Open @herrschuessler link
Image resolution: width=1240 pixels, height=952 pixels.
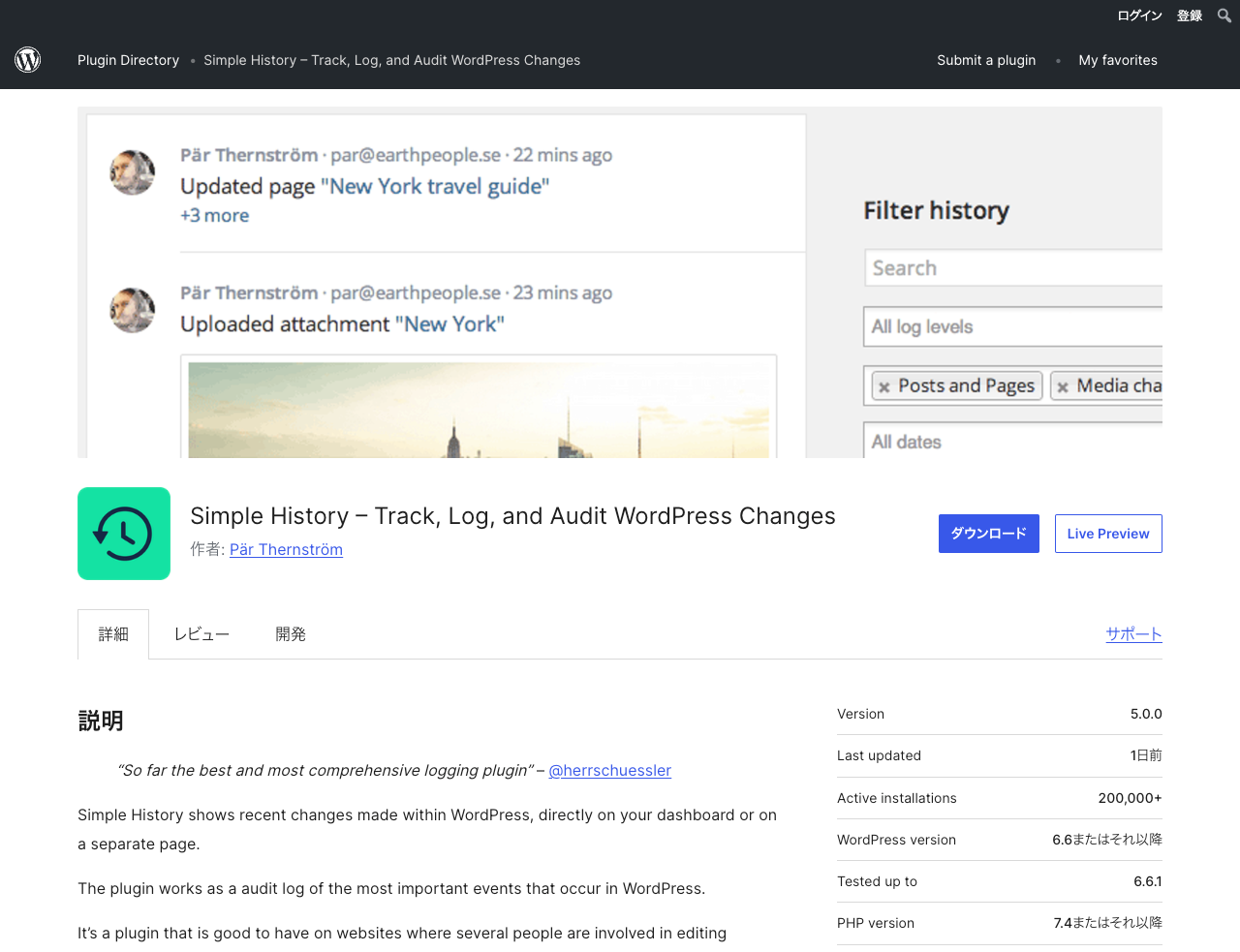click(x=610, y=771)
